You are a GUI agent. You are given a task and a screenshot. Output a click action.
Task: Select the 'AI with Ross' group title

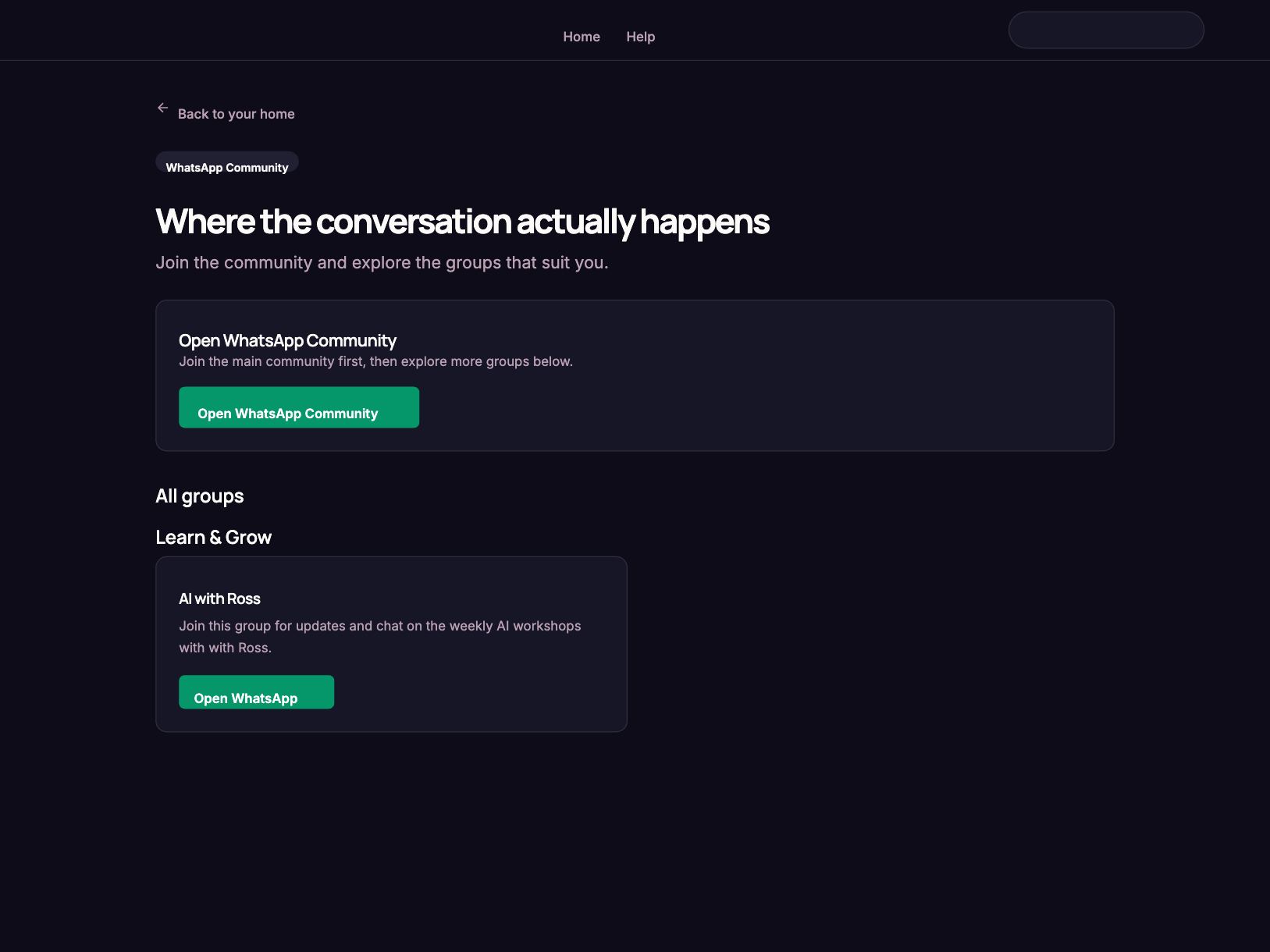(x=219, y=599)
